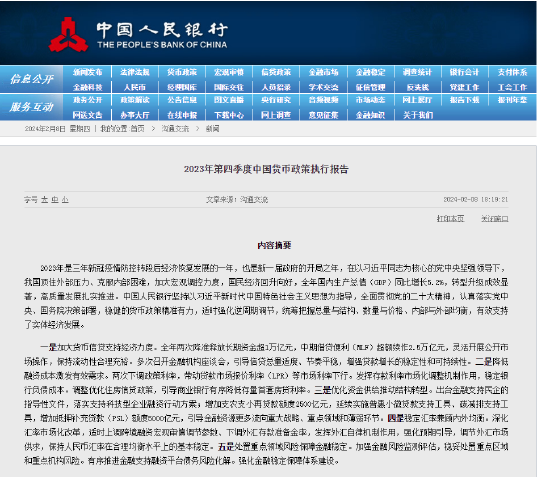Go to 意见征集 page
The height and width of the screenshot is (477, 550).
point(323,115)
